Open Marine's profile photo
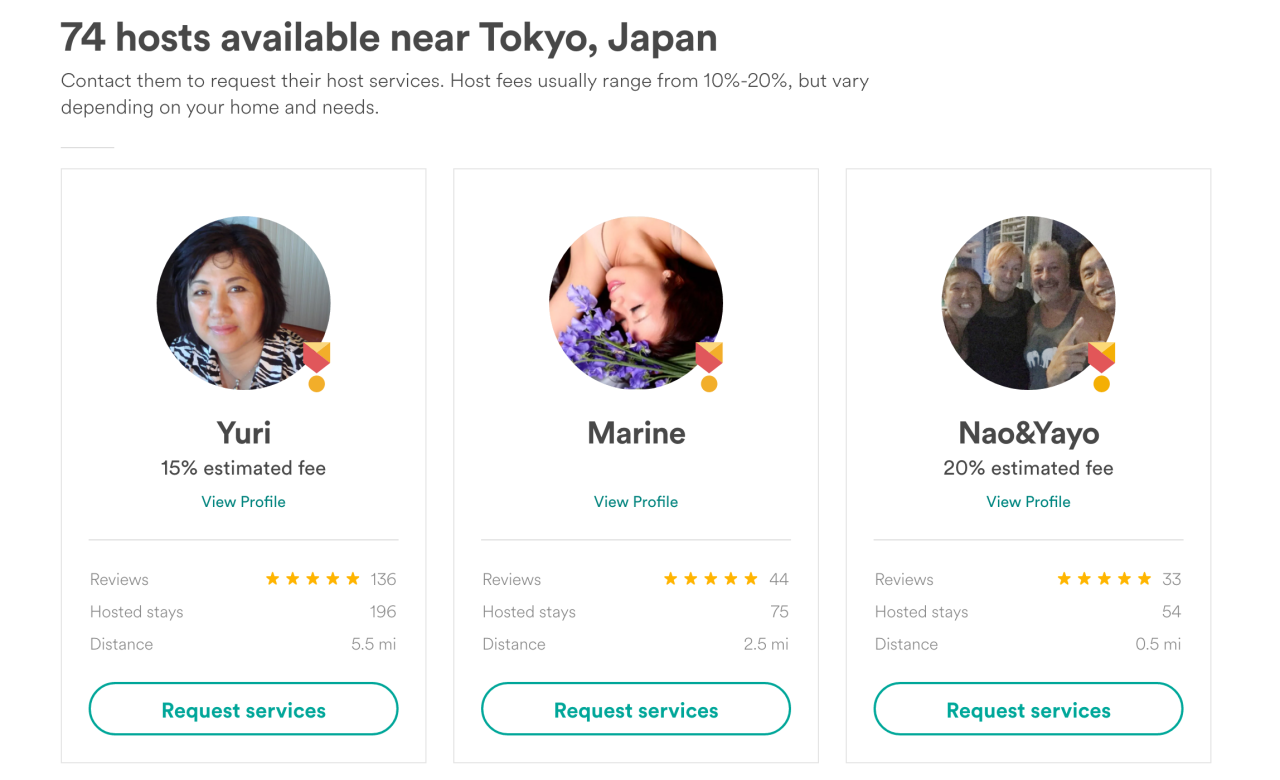The image size is (1280, 780). (x=636, y=303)
